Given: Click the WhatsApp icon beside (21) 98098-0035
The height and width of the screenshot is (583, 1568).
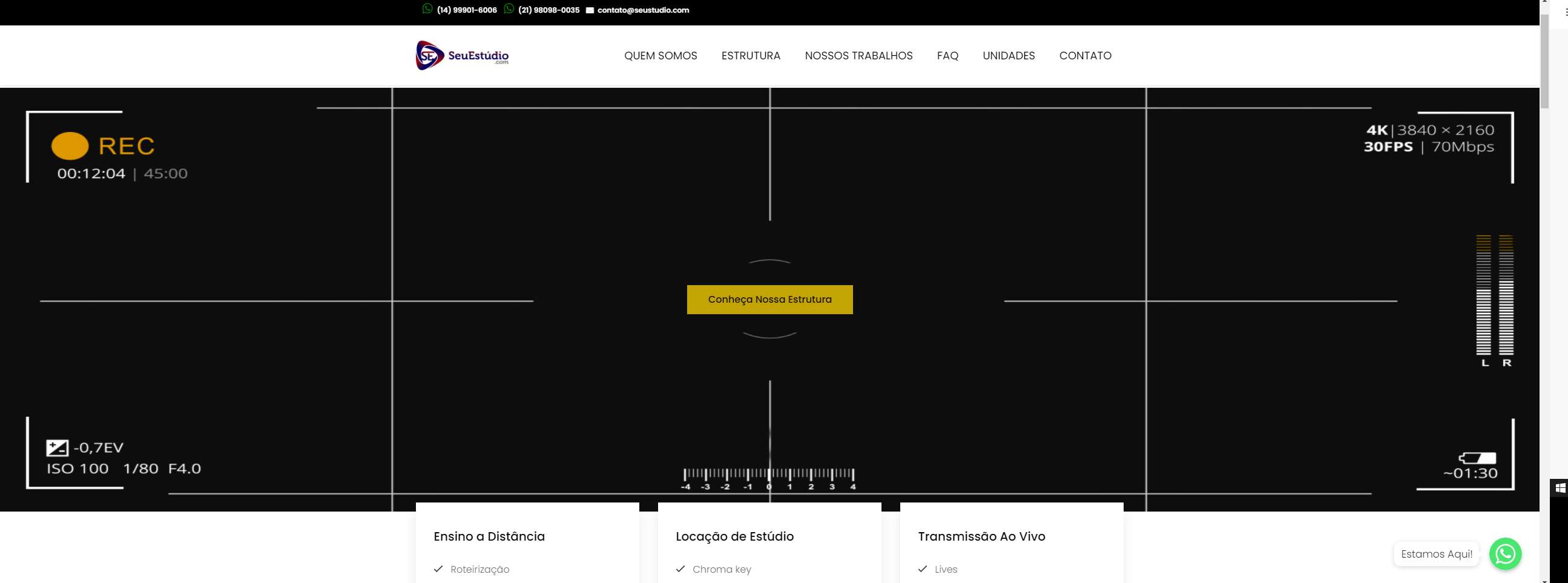Looking at the screenshot, I should tap(509, 9).
